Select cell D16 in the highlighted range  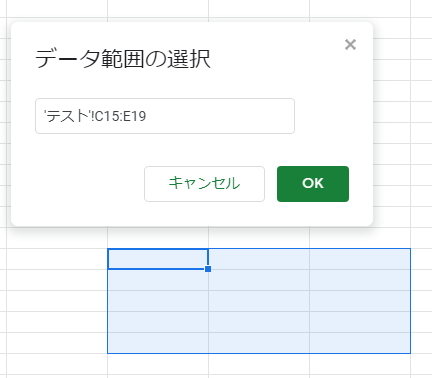point(259,280)
